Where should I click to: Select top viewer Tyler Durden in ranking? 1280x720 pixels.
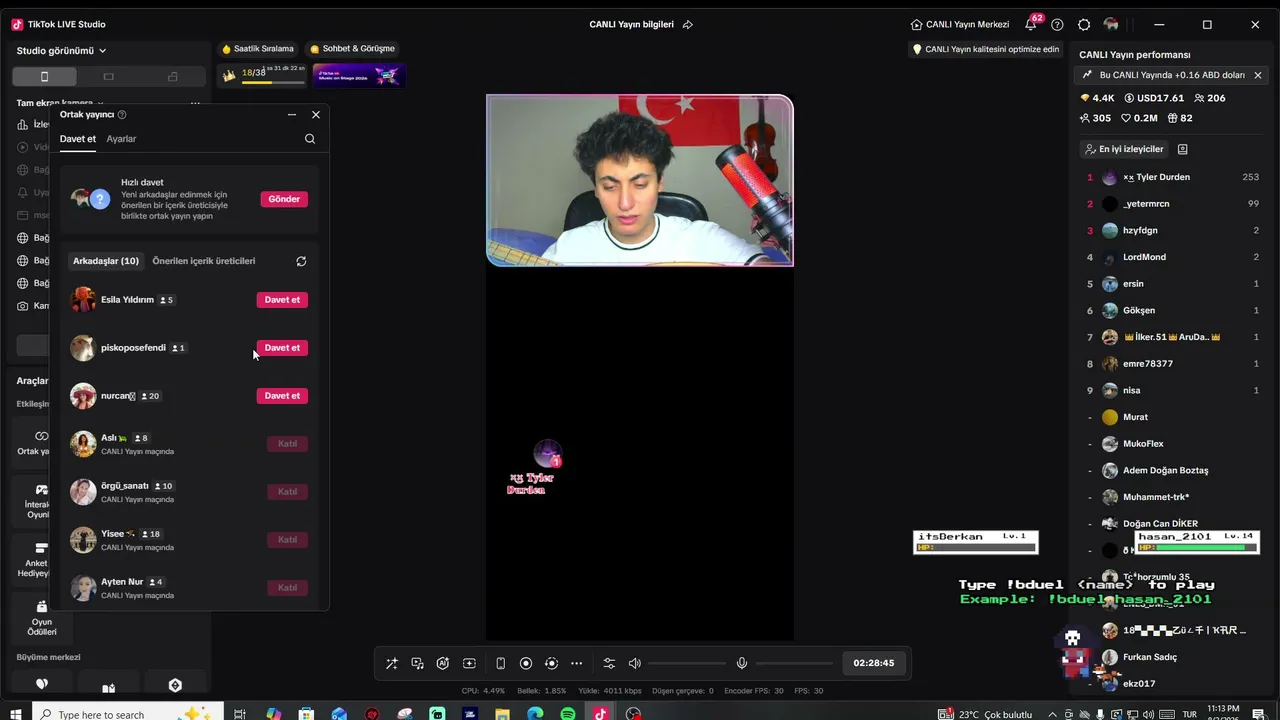1173,177
